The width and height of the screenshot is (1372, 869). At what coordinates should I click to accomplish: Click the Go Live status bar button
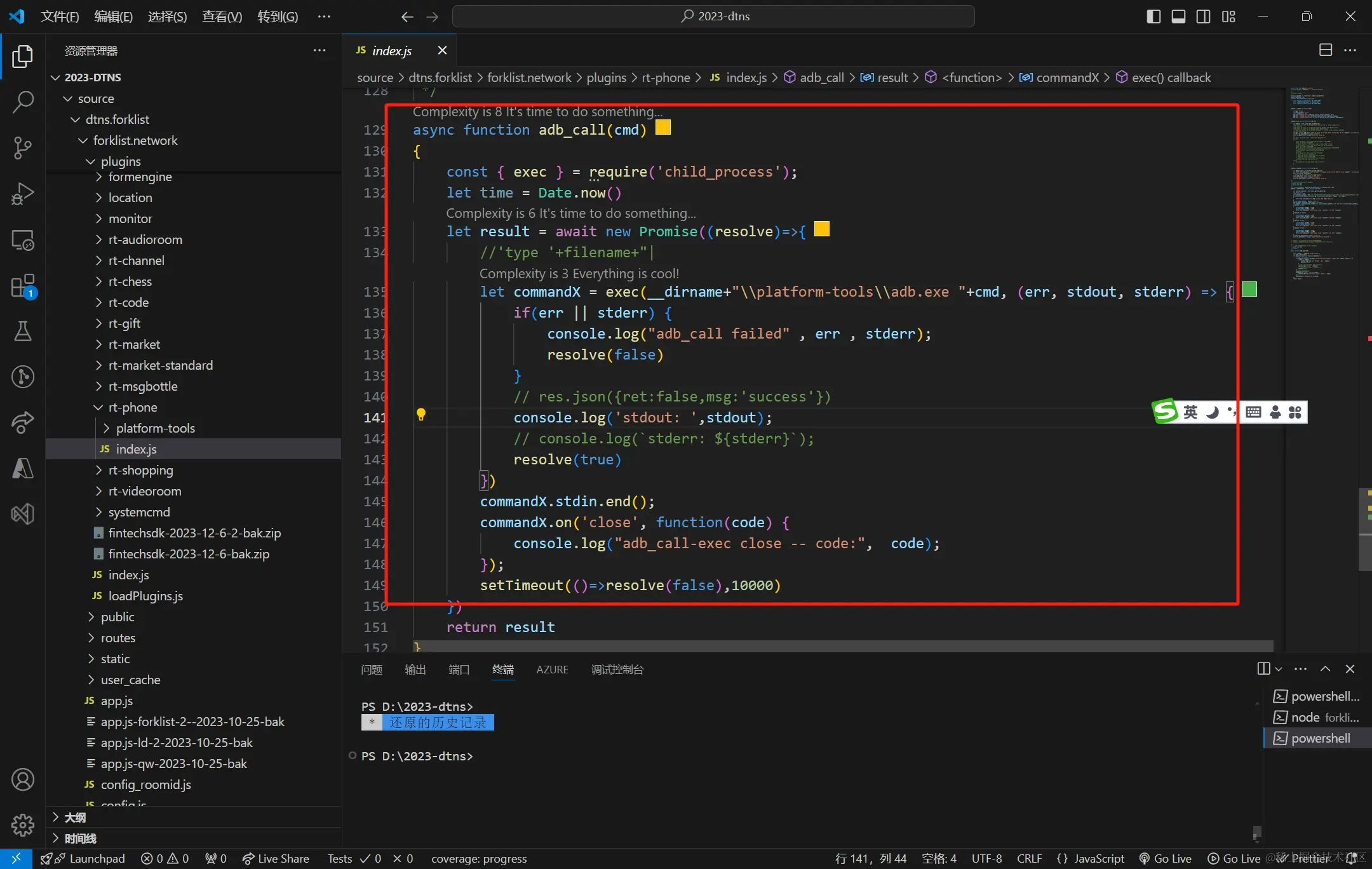1165,858
